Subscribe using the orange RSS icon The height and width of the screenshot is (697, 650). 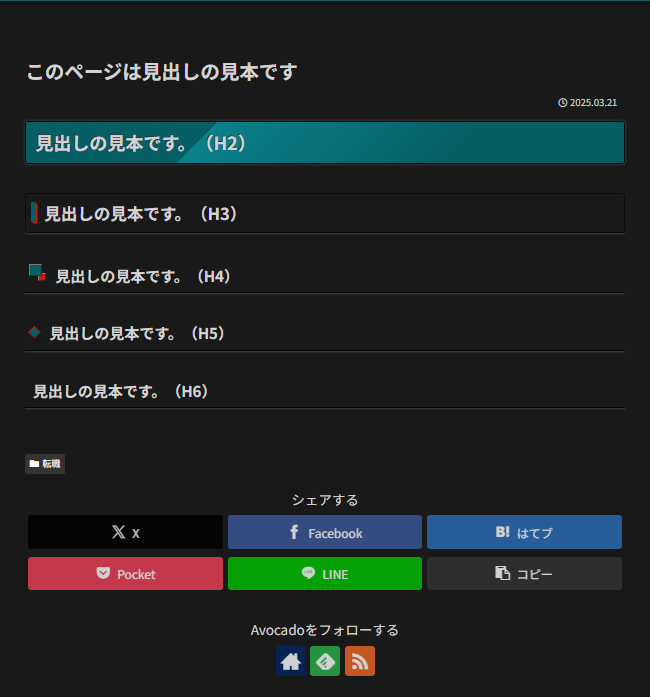pos(360,661)
